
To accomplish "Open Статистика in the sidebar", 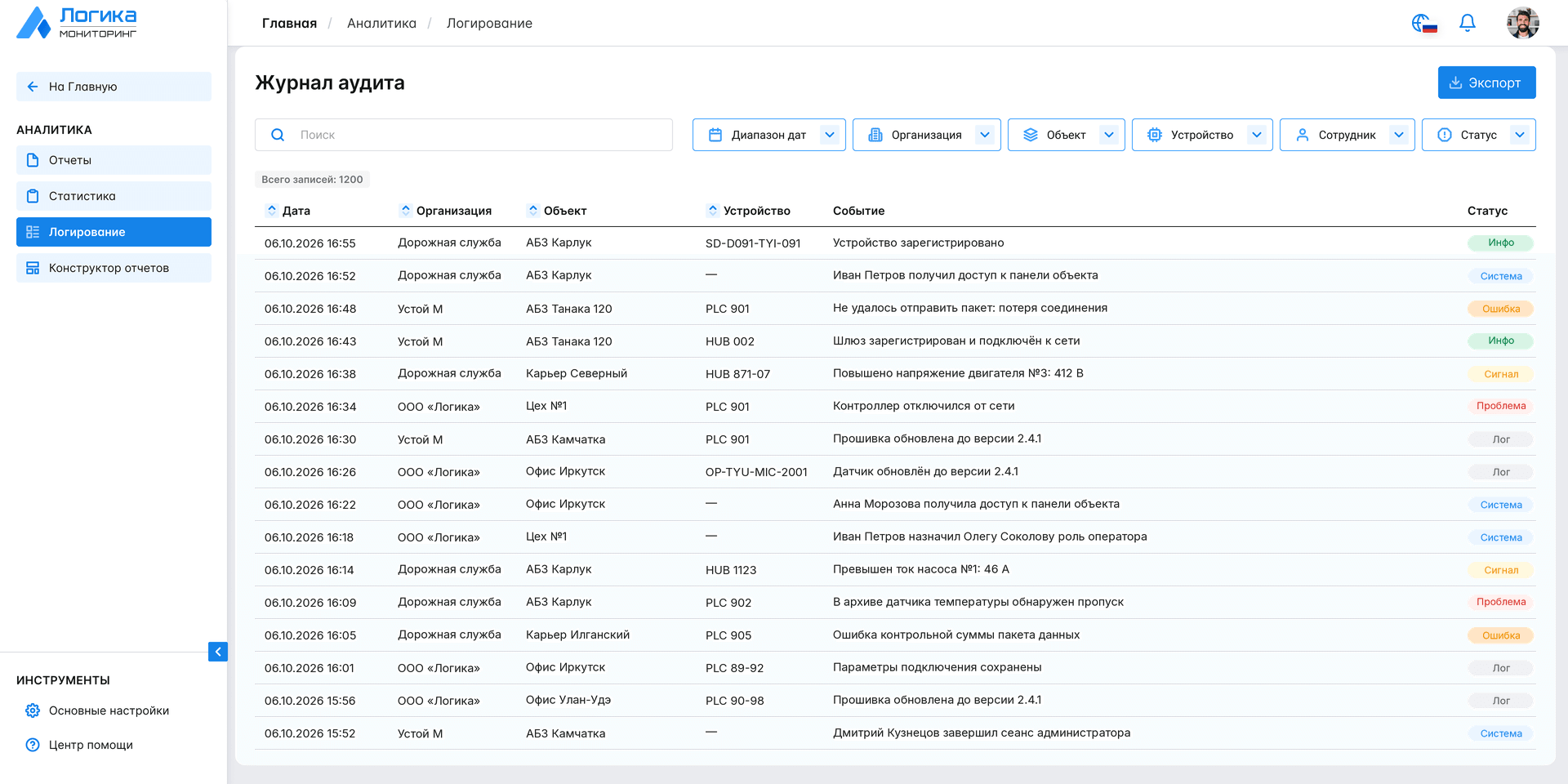I will (x=114, y=196).
